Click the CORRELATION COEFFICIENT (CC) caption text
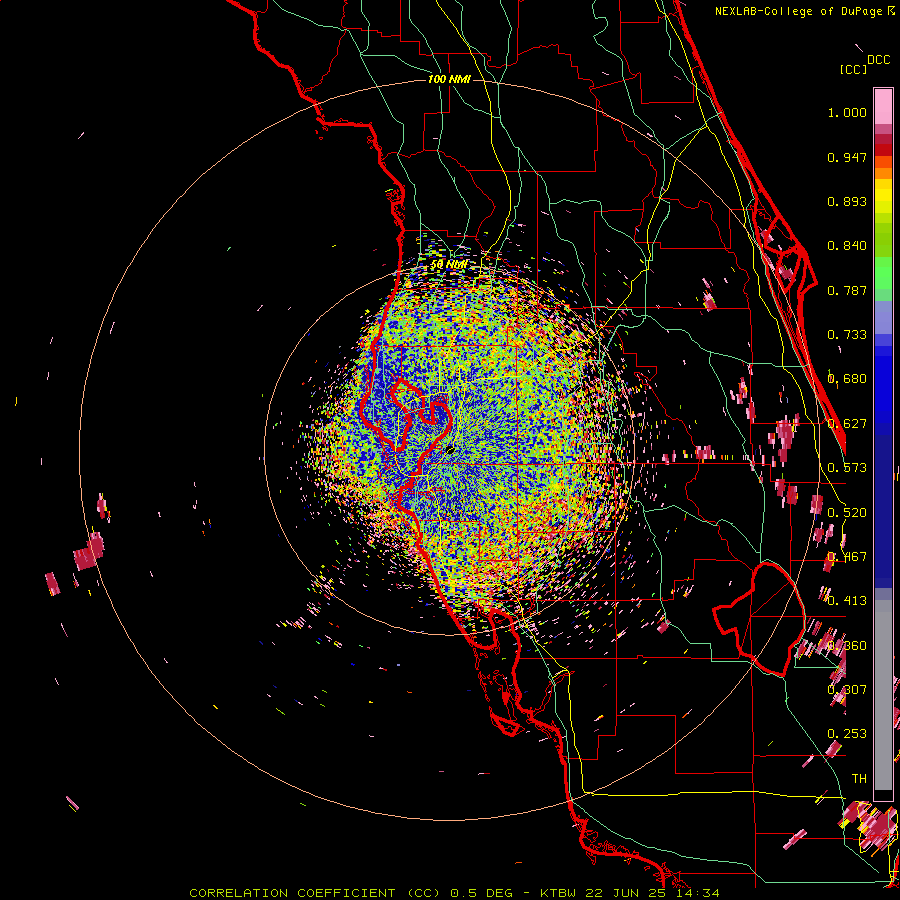Screen dimensions: 900x900 (315, 893)
